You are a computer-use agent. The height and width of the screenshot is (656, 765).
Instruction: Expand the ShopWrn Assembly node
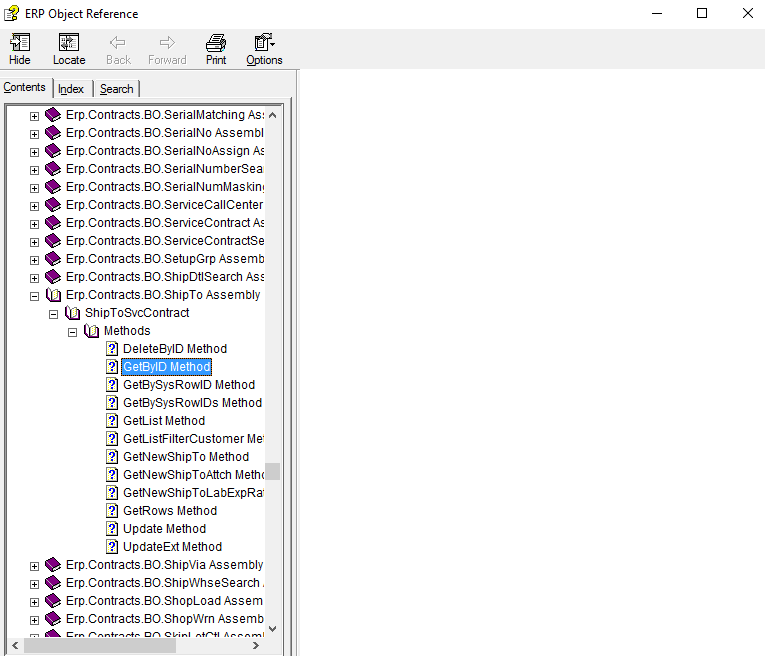click(34, 620)
